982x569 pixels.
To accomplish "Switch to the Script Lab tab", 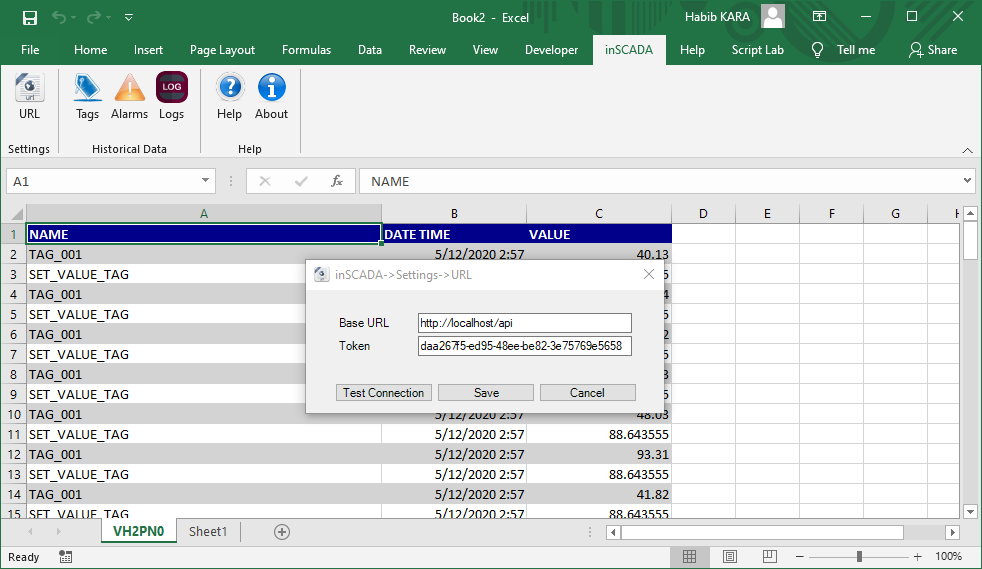I will [757, 50].
